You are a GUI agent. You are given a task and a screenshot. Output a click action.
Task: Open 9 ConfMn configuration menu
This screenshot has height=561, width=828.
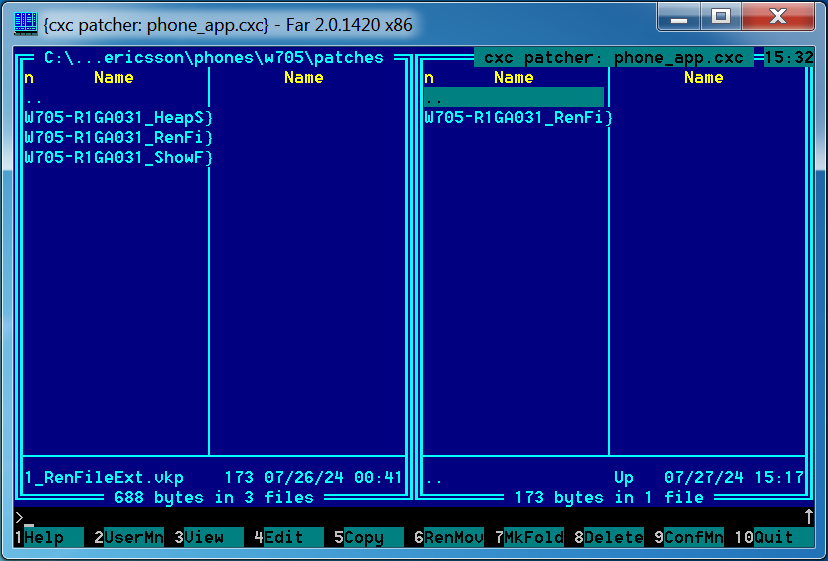[x=689, y=537]
